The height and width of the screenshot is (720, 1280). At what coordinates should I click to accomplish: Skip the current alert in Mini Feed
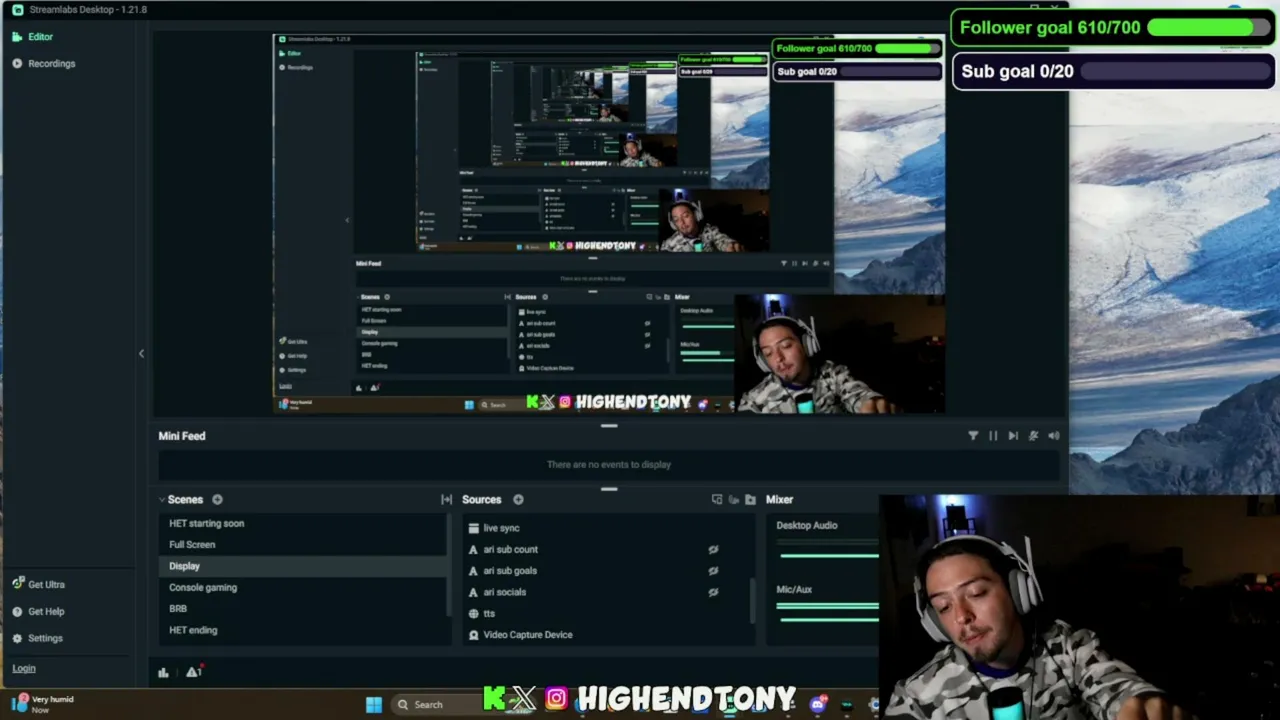pos(1013,436)
